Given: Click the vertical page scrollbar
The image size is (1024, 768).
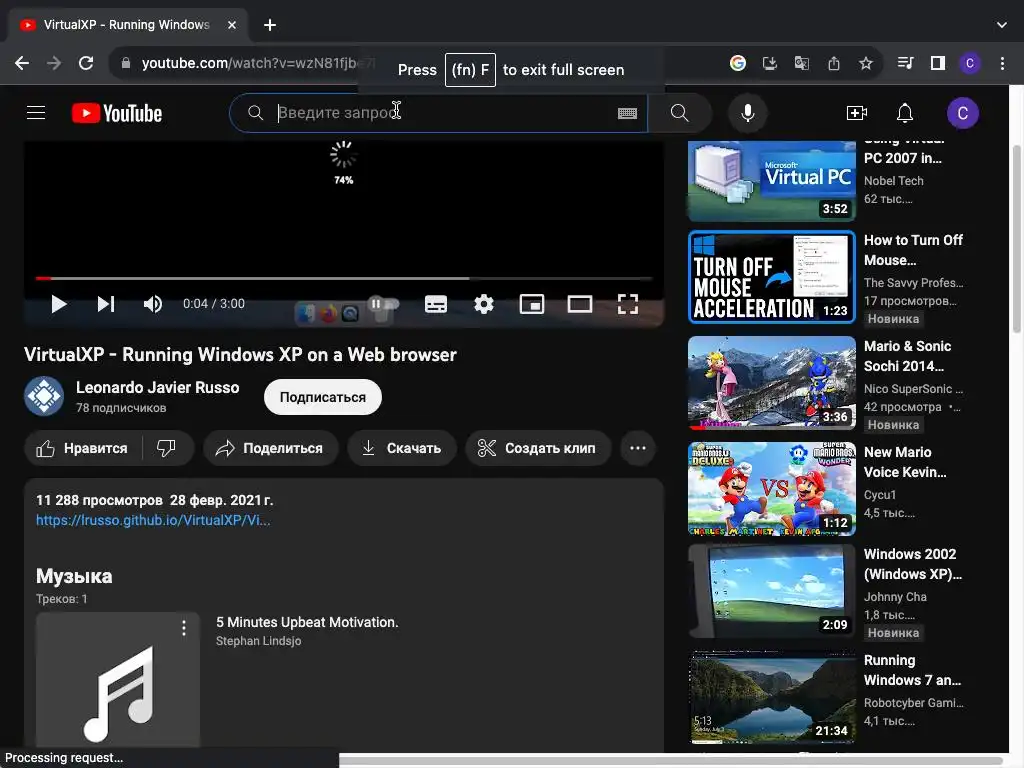Looking at the screenshot, I should click(1017, 238).
